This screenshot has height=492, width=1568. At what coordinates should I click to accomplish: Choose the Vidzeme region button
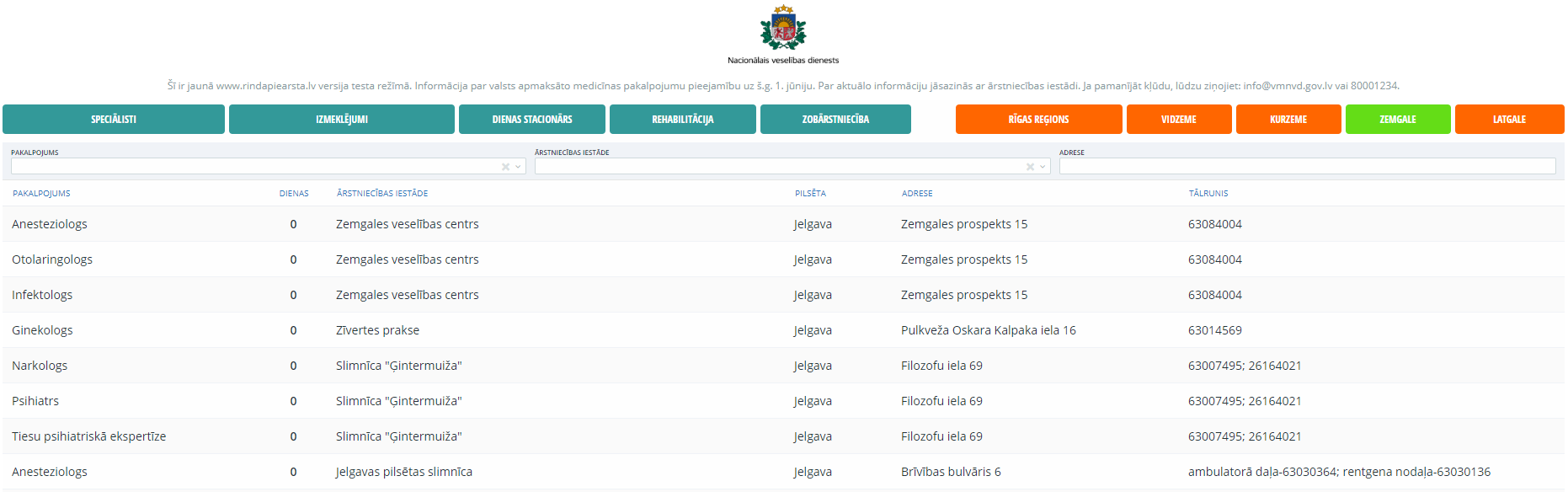(1179, 120)
